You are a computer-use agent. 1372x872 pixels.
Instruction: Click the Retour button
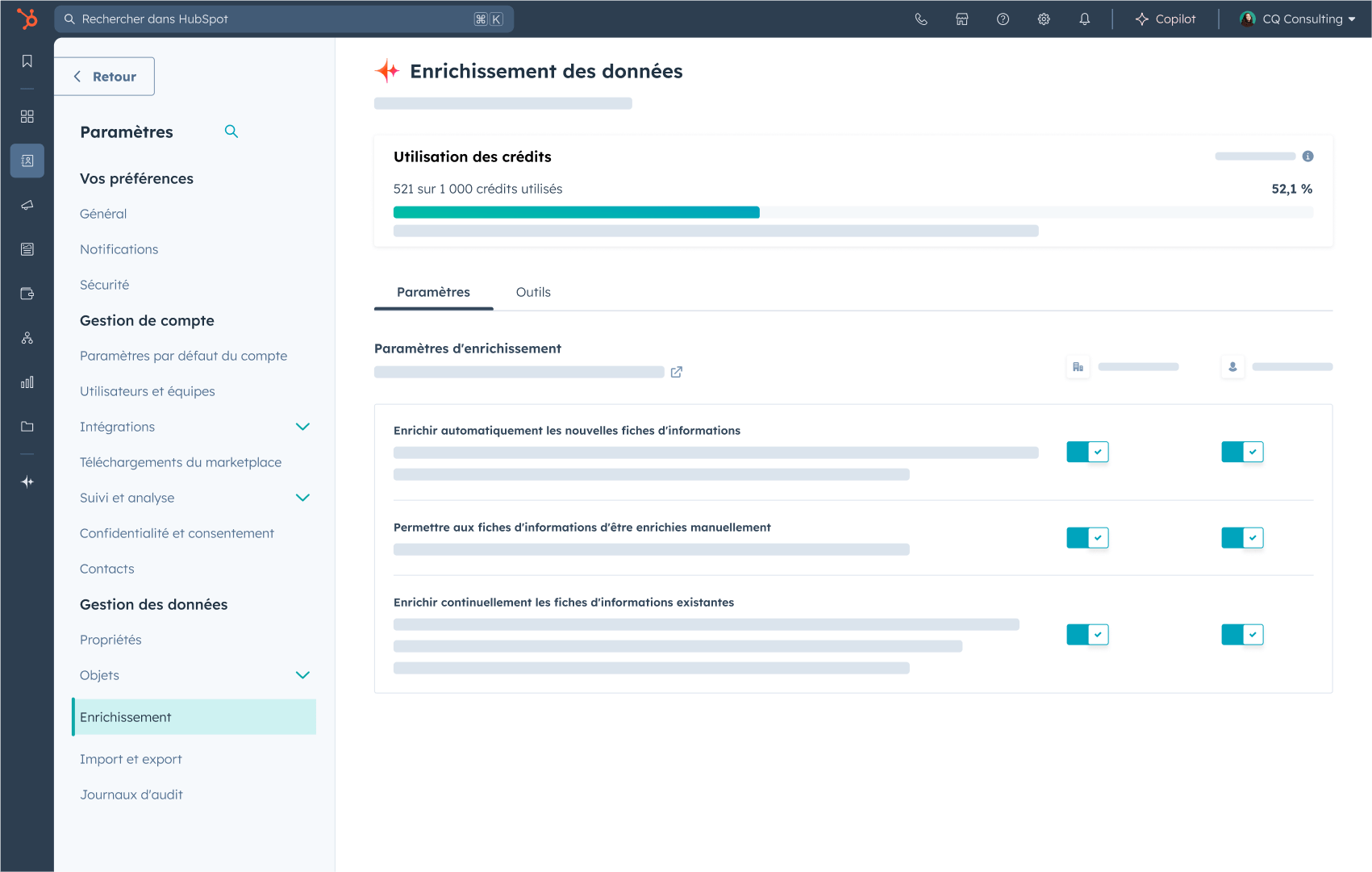(105, 77)
